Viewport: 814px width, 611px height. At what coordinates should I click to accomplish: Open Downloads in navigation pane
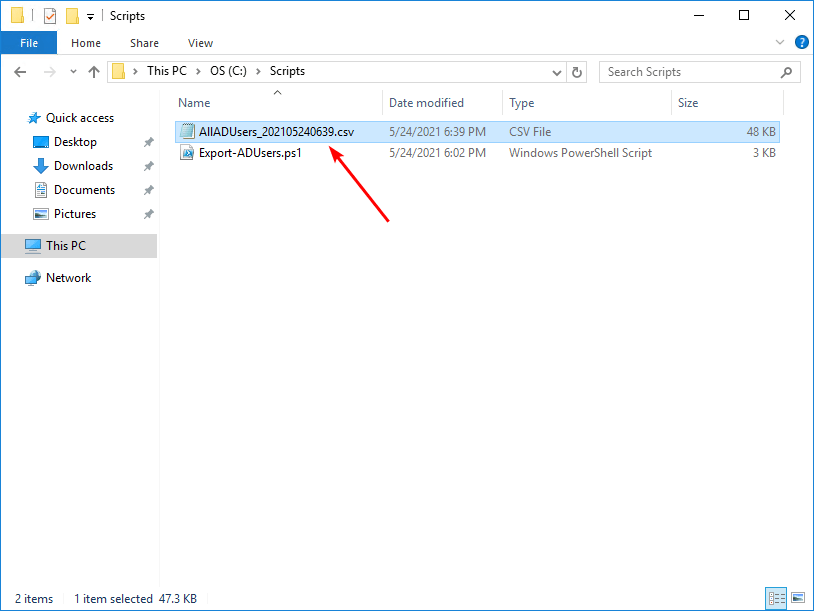tap(84, 166)
